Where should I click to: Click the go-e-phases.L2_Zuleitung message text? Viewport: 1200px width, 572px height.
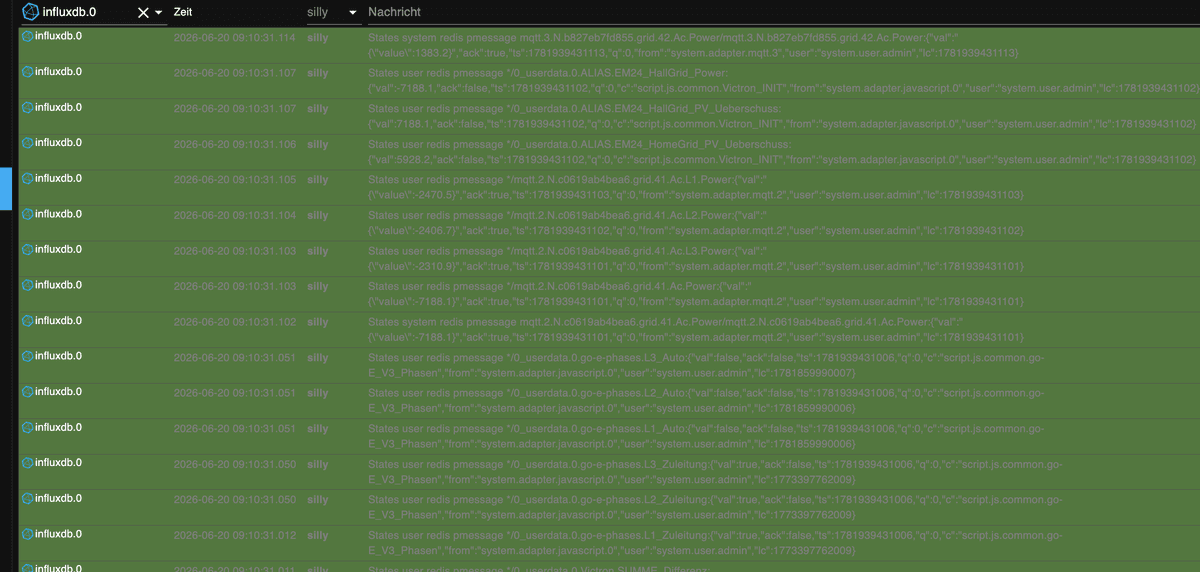coord(715,507)
